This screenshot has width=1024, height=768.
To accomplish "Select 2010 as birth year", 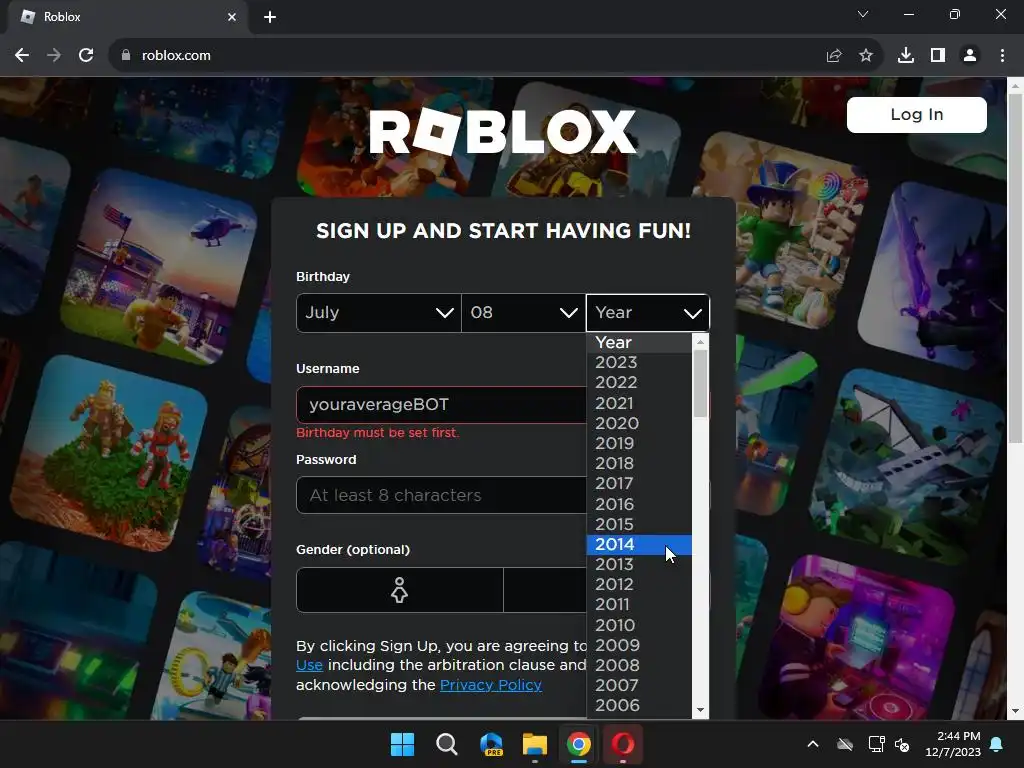I will point(639,626).
